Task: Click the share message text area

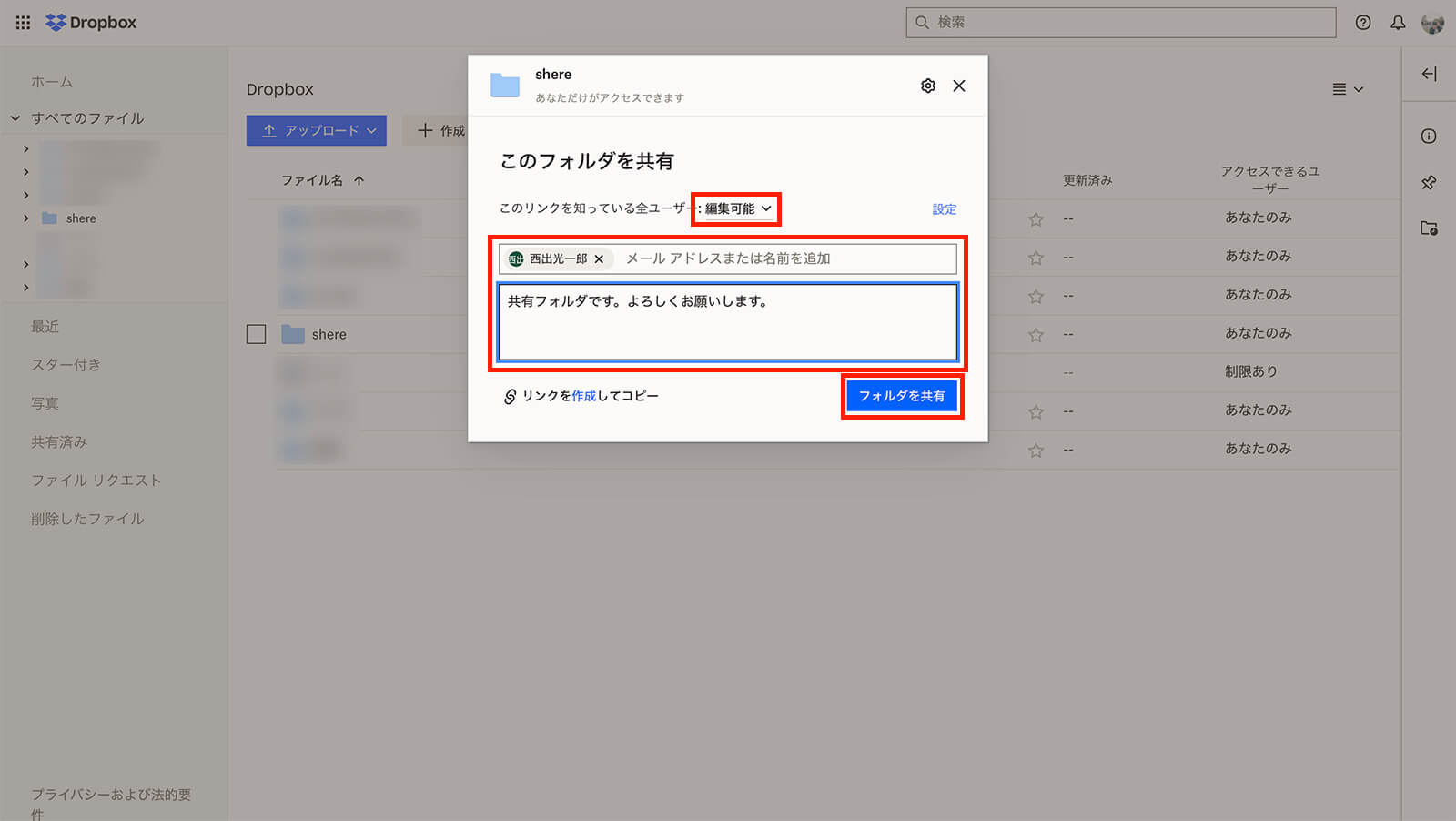Action: click(x=728, y=322)
